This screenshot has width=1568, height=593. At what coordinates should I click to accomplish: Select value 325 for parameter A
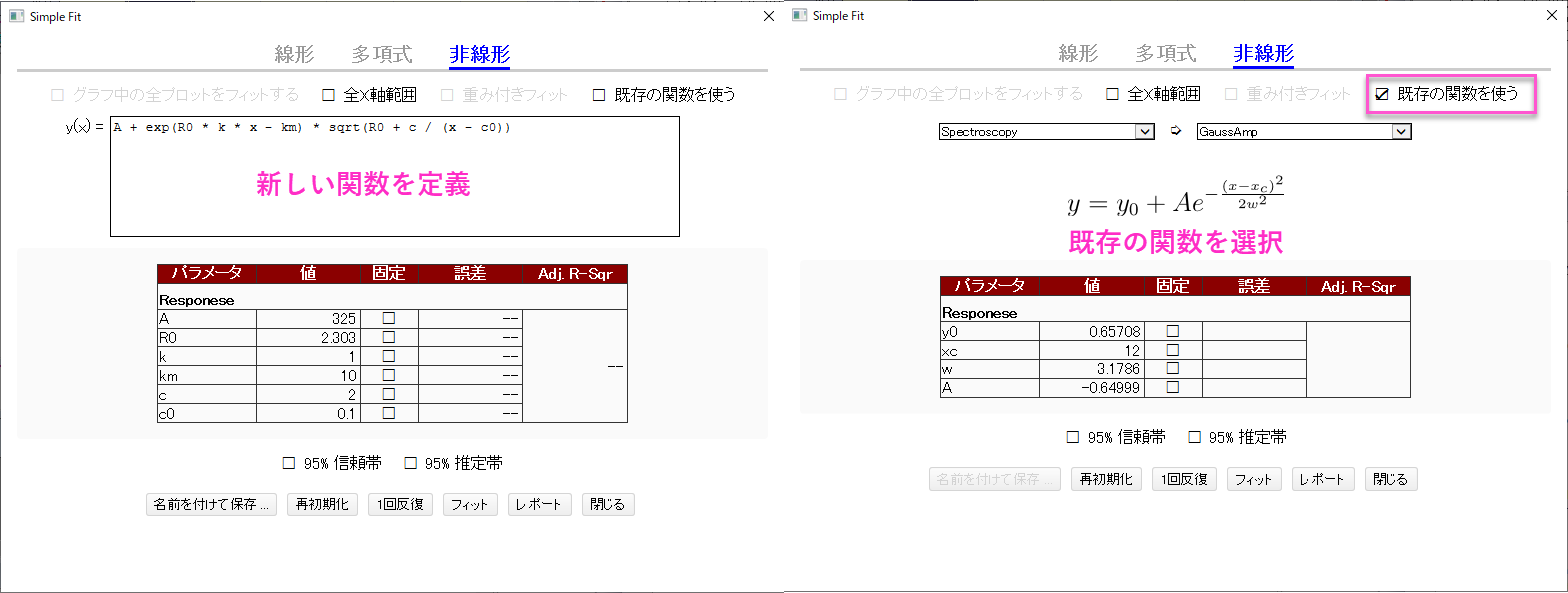308,319
